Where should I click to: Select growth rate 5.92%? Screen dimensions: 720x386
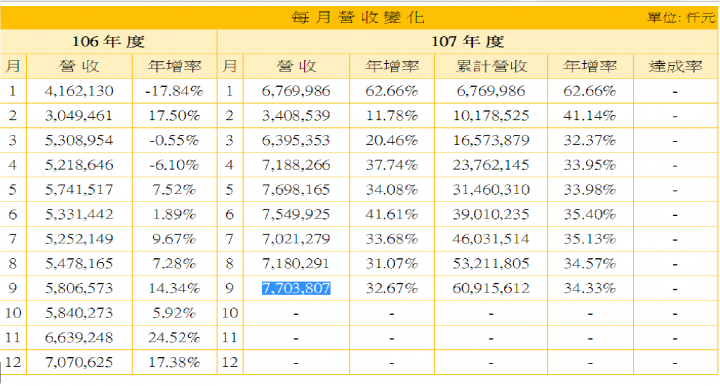(174, 313)
